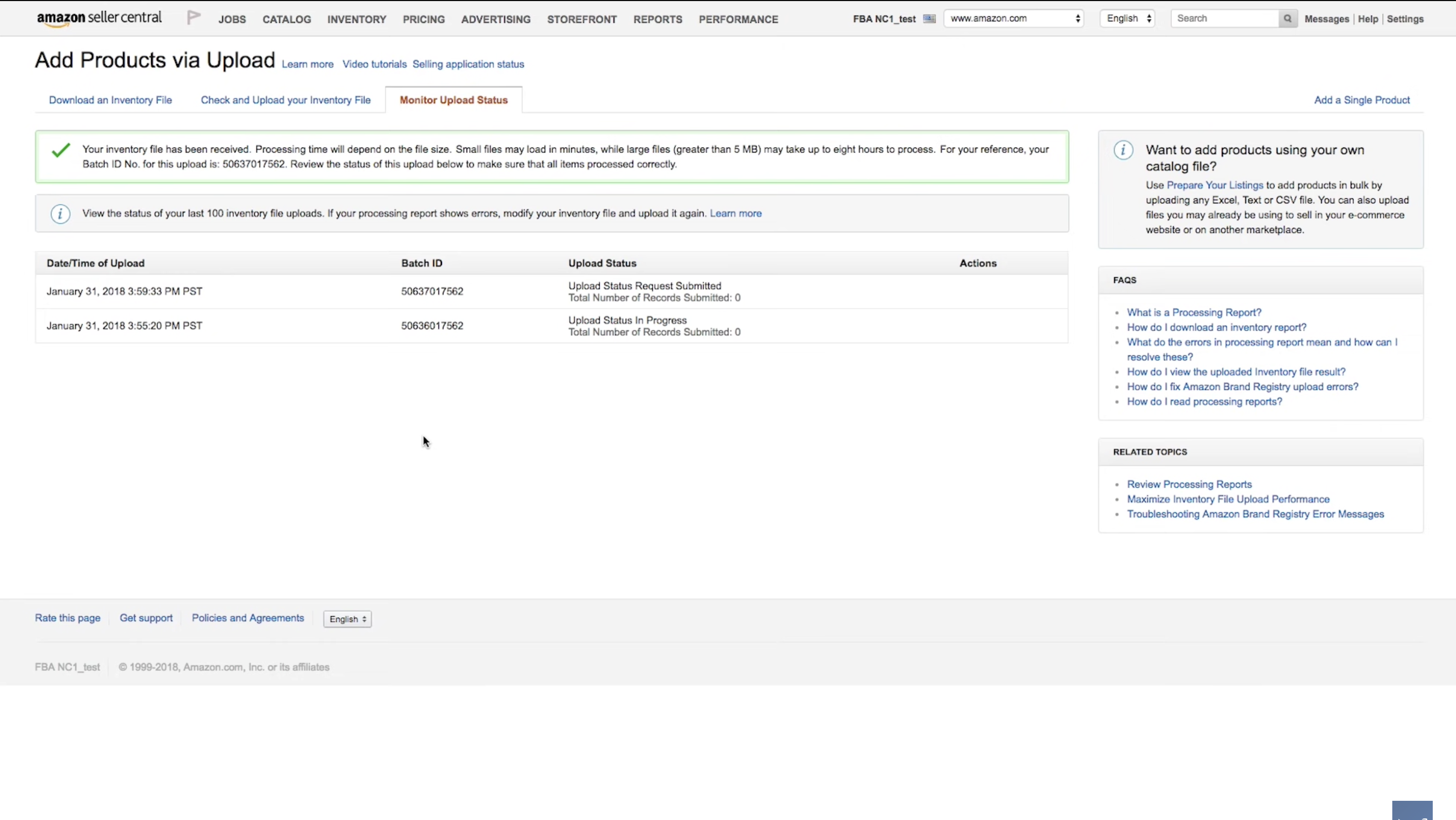This screenshot has width=1456, height=820.
Task: Click the Upload Status column header
Action: tap(602, 263)
